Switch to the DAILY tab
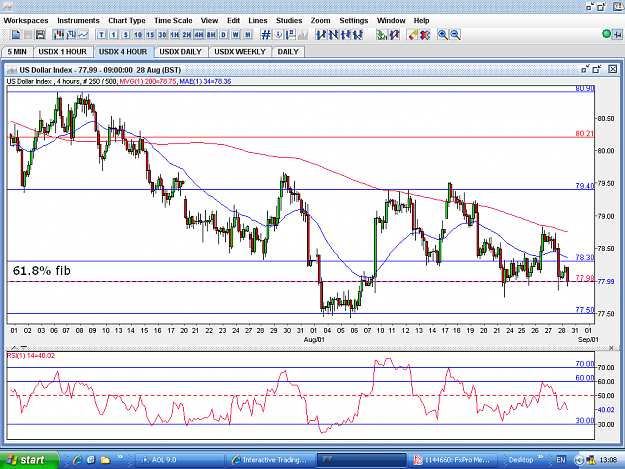The image size is (625, 469). pyautogui.click(x=288, y=52)
